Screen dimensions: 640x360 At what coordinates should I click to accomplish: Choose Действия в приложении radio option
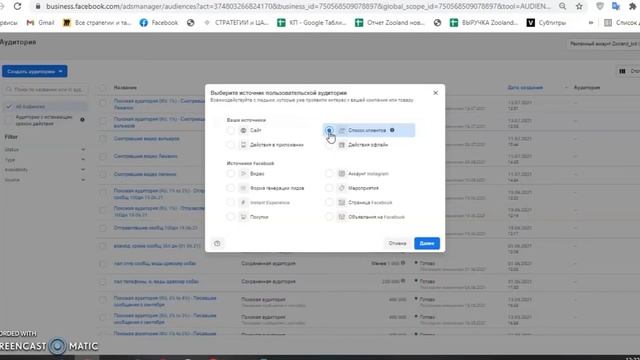click(231, 145)
